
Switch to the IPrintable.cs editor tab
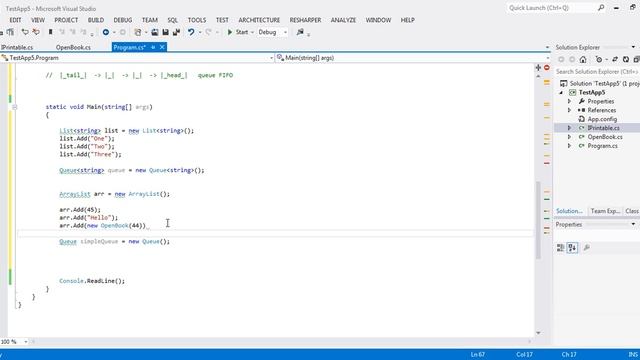tap(17, 47)
